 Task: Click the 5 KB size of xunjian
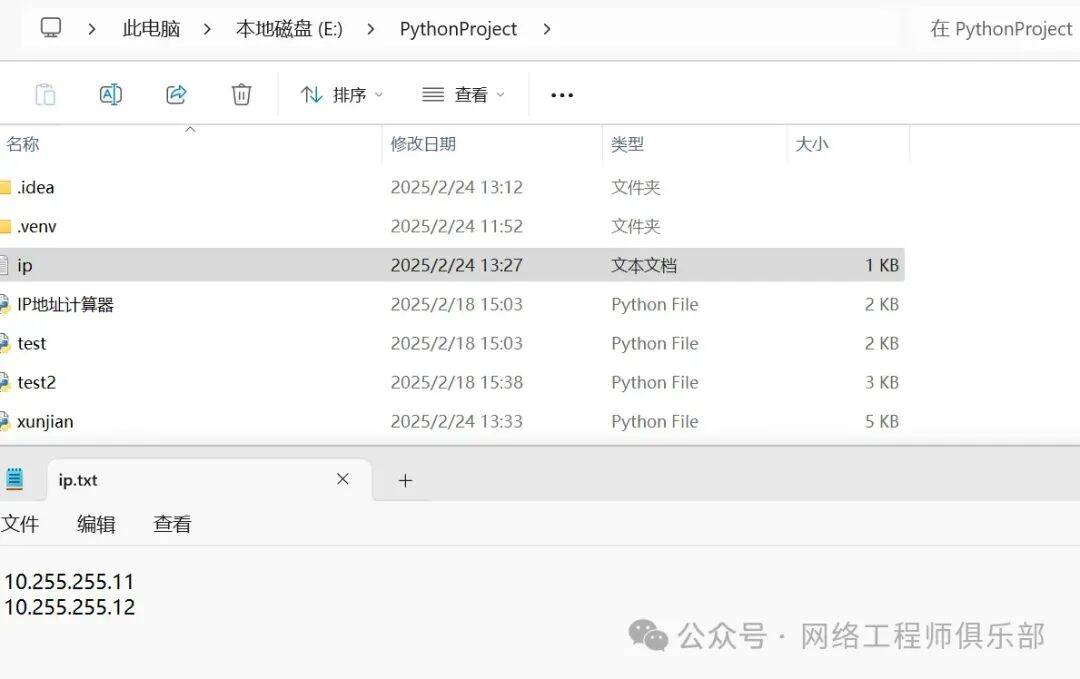pos(882,421)
